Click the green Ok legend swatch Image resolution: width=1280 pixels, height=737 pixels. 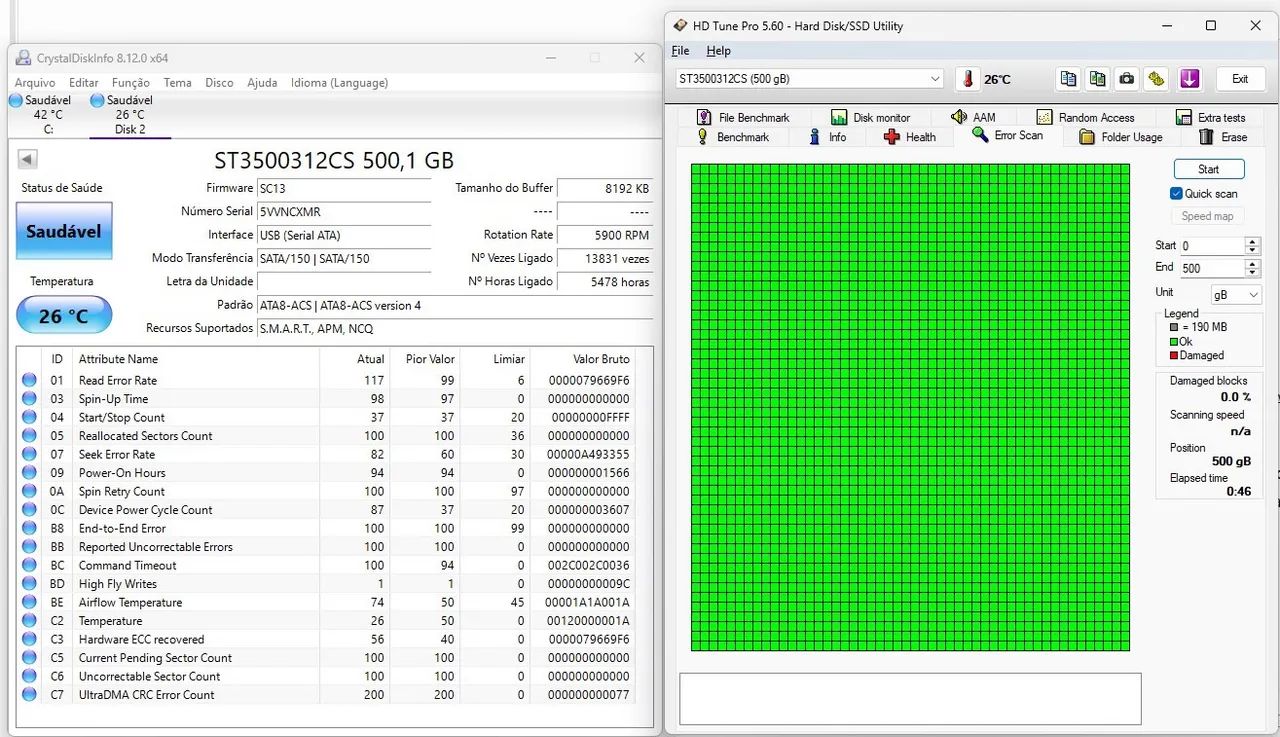pos(1174,341)
